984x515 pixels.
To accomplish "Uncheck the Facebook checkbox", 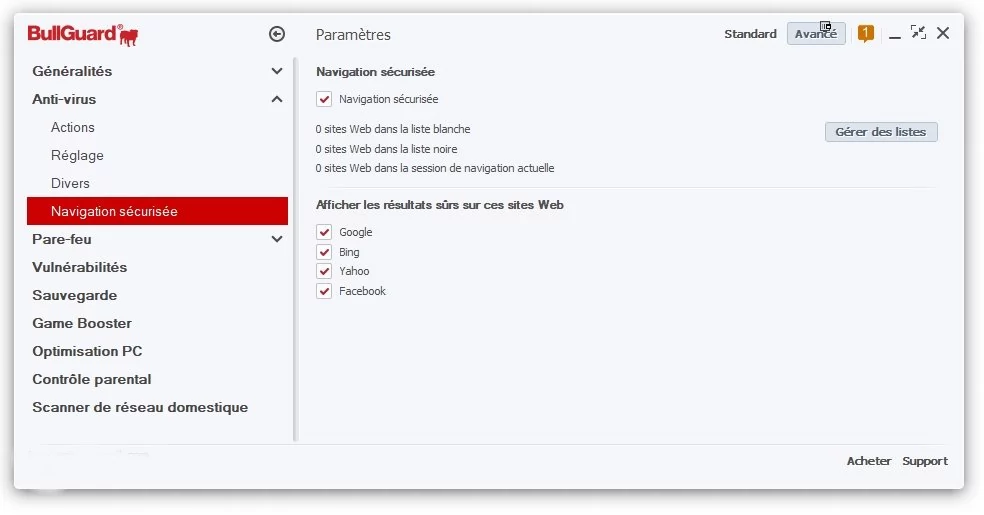I will point(324,291).
